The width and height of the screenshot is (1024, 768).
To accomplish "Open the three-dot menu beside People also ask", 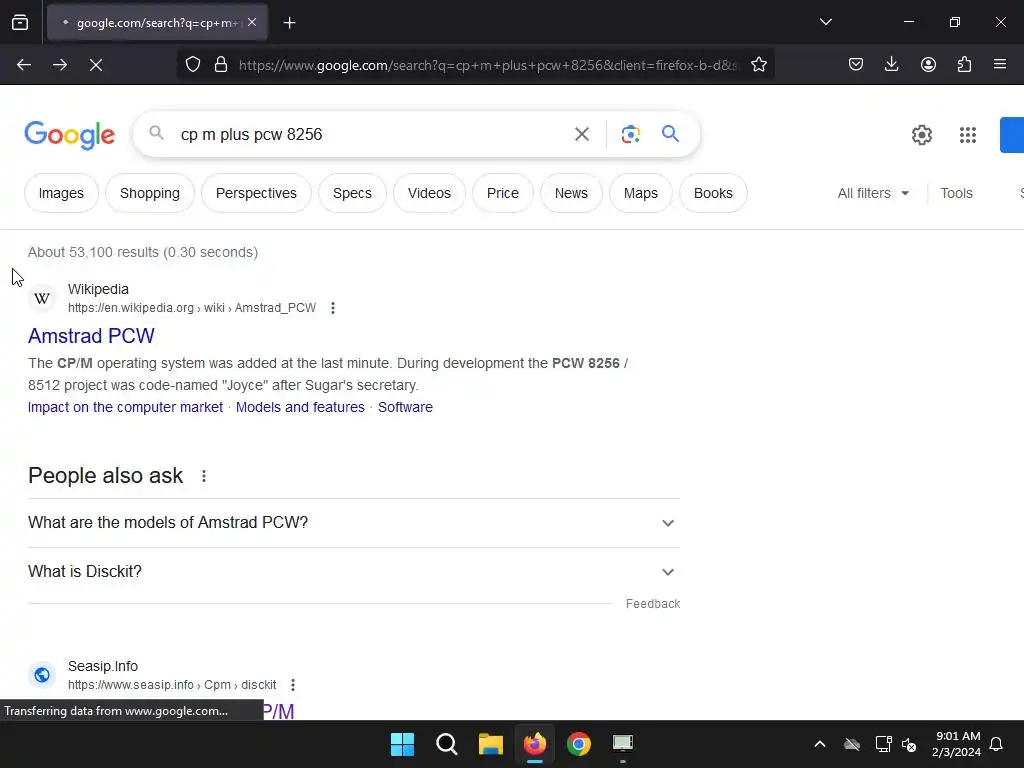I will pos(204,476).
